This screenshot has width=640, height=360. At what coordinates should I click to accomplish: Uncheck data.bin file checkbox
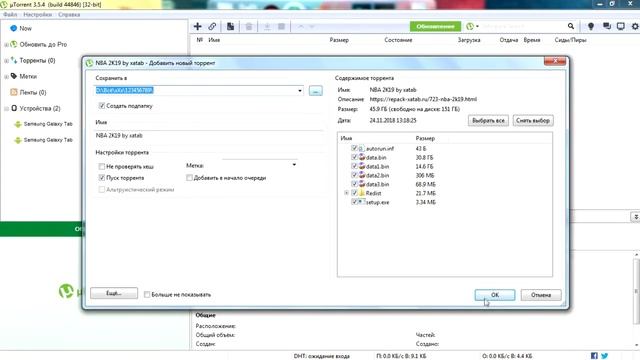[354, 157]
